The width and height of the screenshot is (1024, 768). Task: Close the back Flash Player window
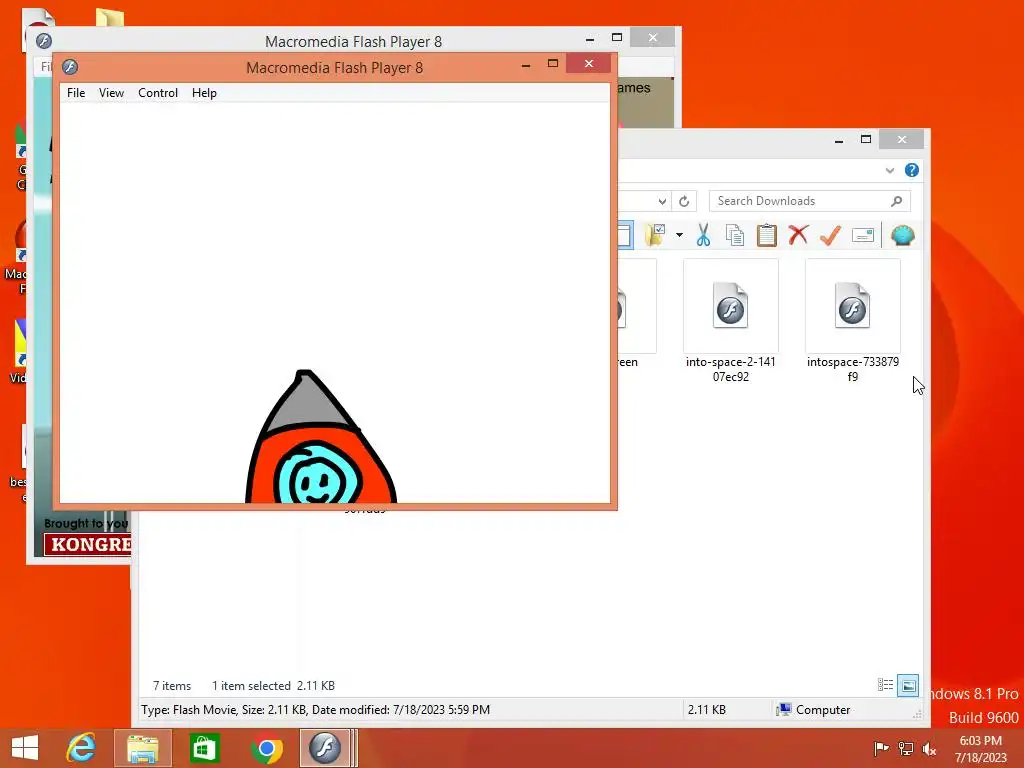(652, 37)
